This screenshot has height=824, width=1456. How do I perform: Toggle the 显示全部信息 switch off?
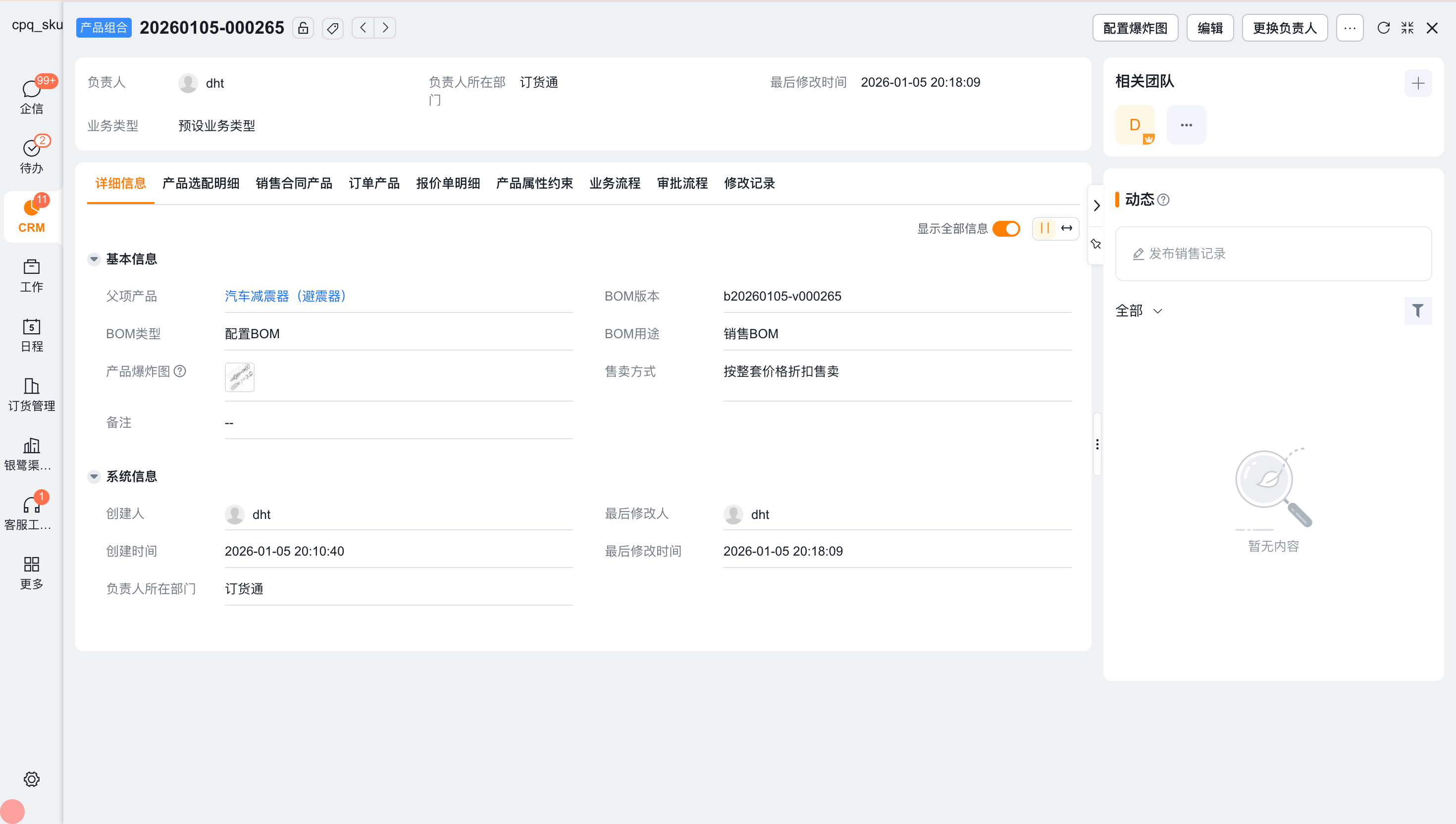1006,229
